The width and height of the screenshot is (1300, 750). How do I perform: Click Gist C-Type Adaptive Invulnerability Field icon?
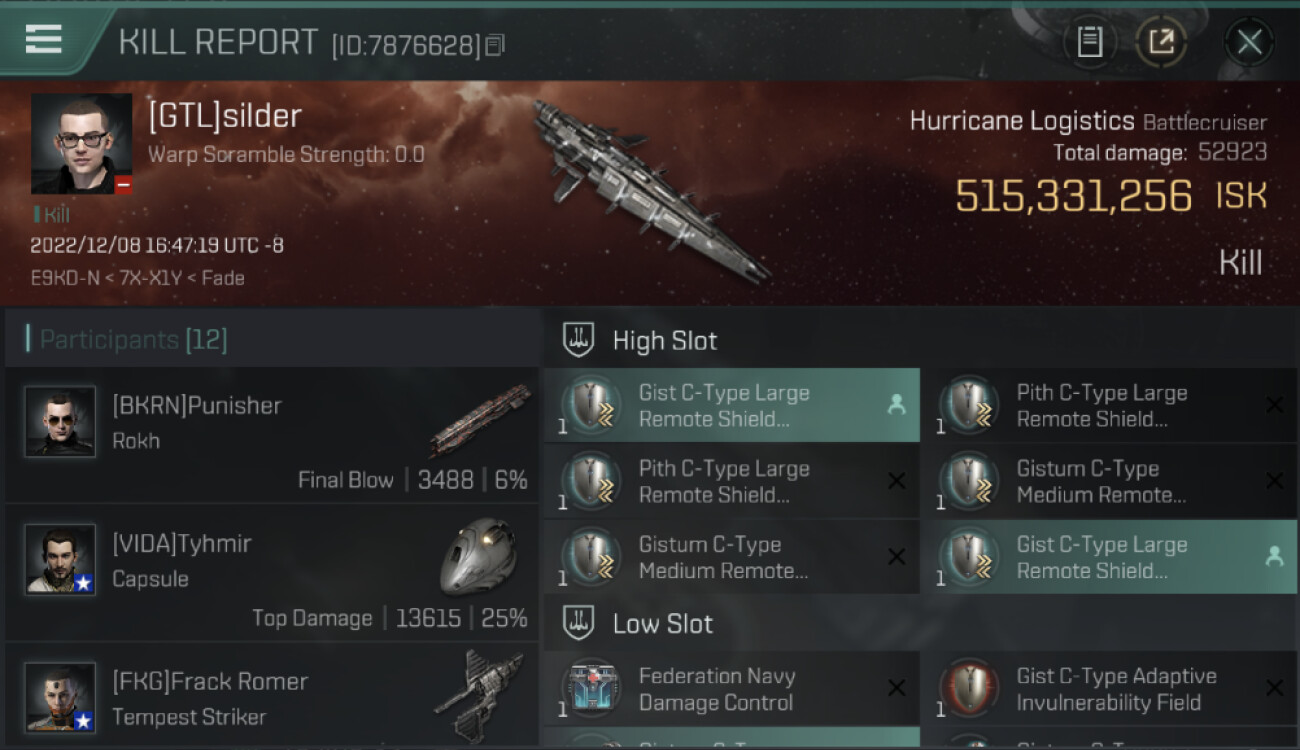click(970, 689)
